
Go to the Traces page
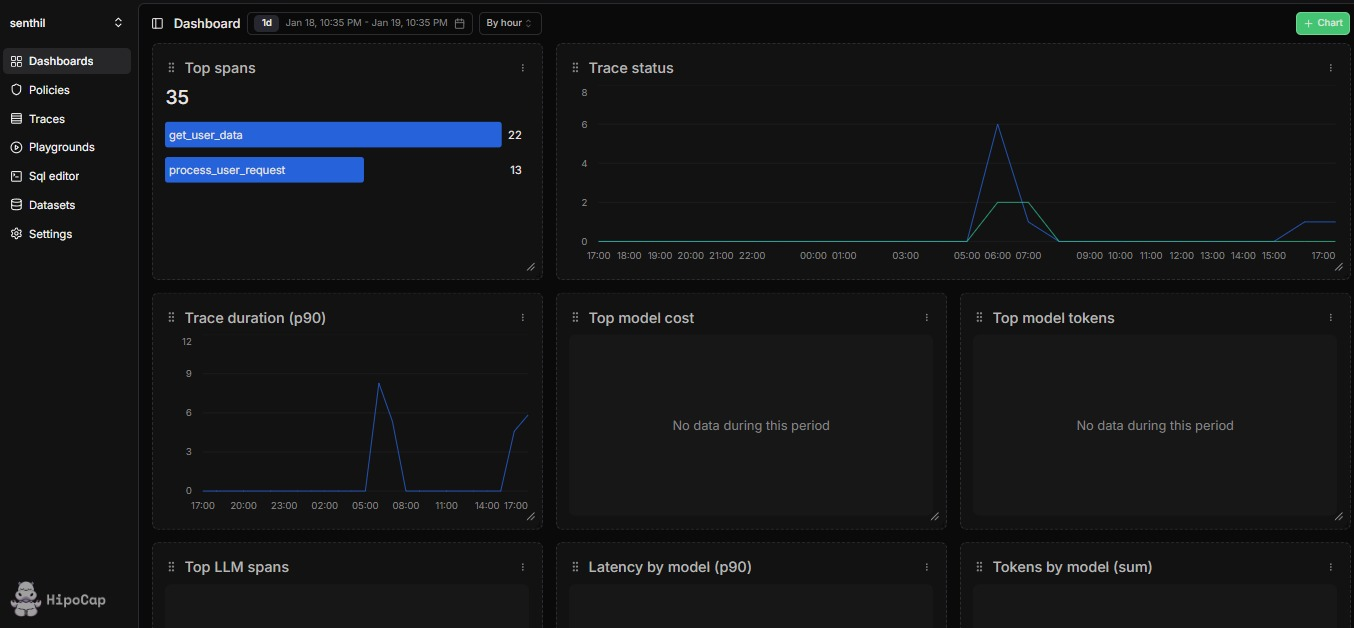coord(66,119)
